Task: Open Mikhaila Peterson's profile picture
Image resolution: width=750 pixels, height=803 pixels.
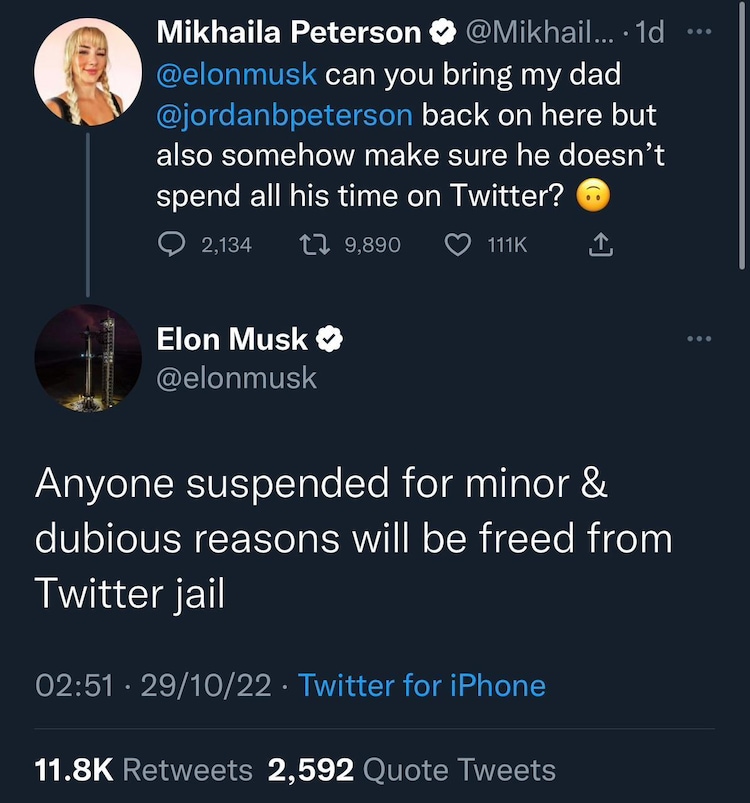Action: 88,71
